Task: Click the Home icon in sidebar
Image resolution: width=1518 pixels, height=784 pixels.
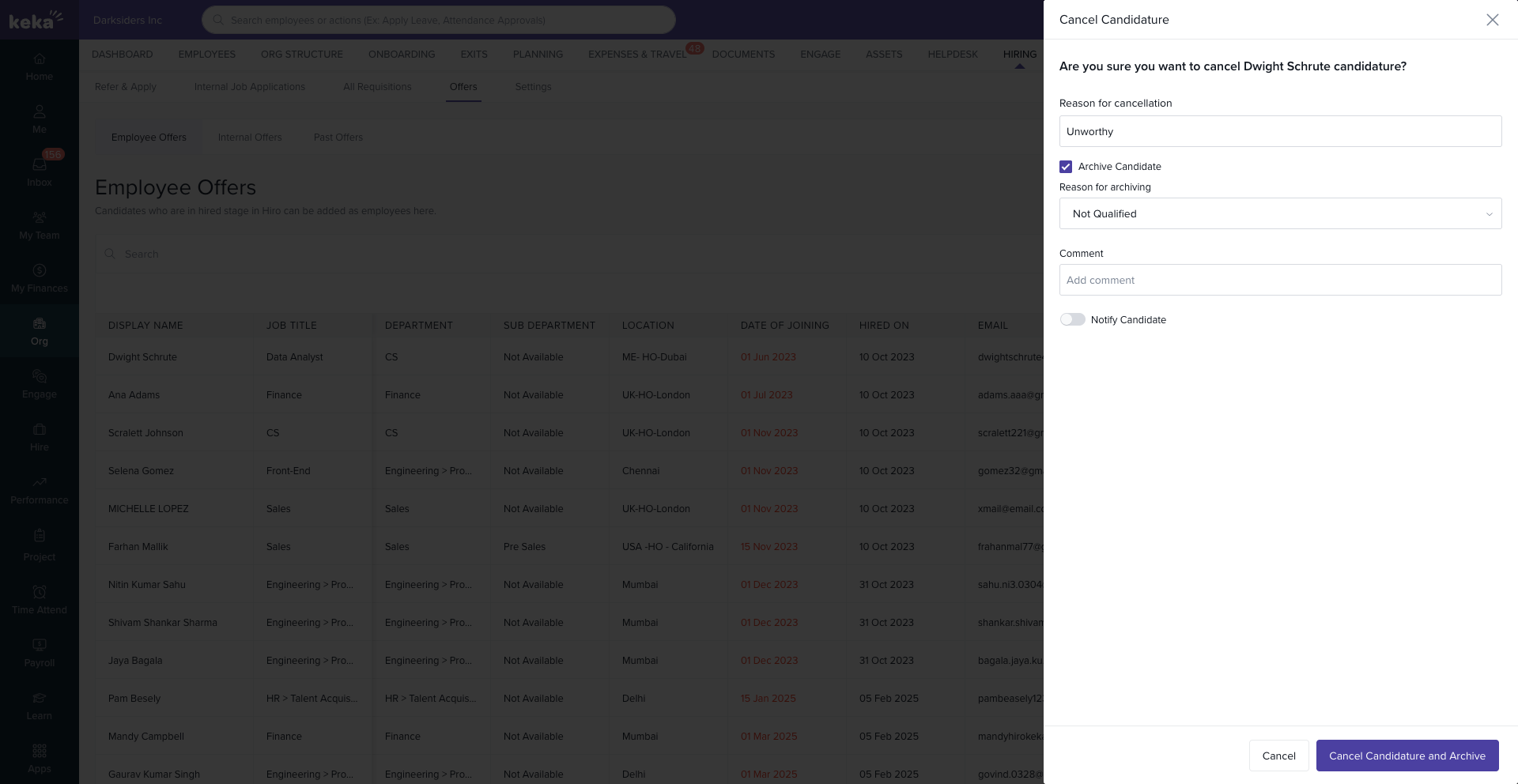Action: tap(39, 59)
